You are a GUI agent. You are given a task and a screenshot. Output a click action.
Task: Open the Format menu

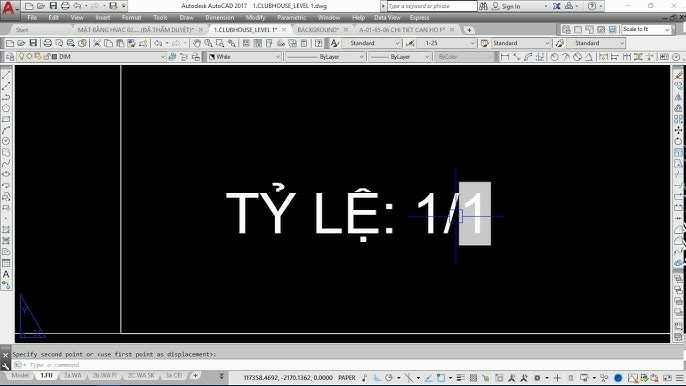tap(131, 18)
